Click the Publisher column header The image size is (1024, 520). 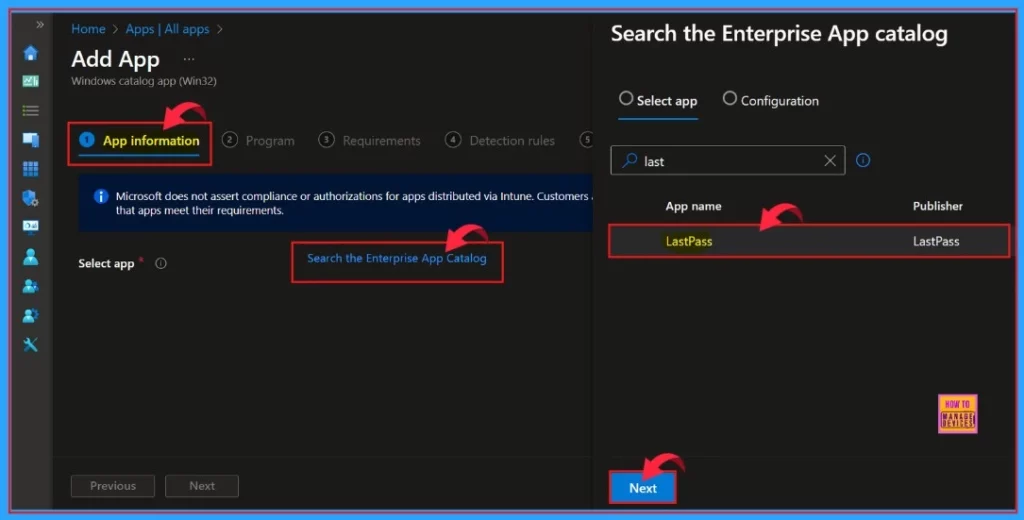pos(937,206)
